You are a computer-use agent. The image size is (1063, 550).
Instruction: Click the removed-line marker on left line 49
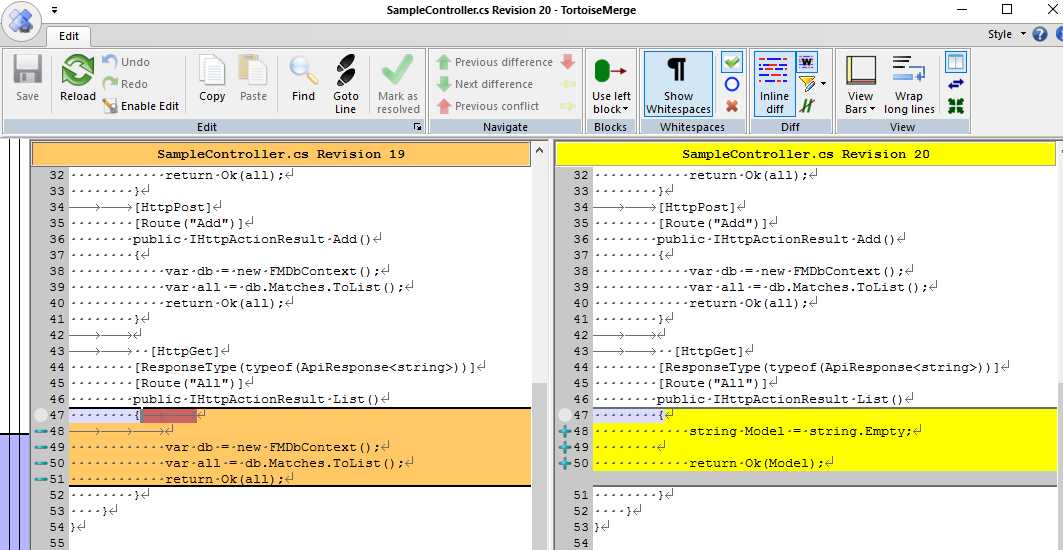[x=40, y=447]
